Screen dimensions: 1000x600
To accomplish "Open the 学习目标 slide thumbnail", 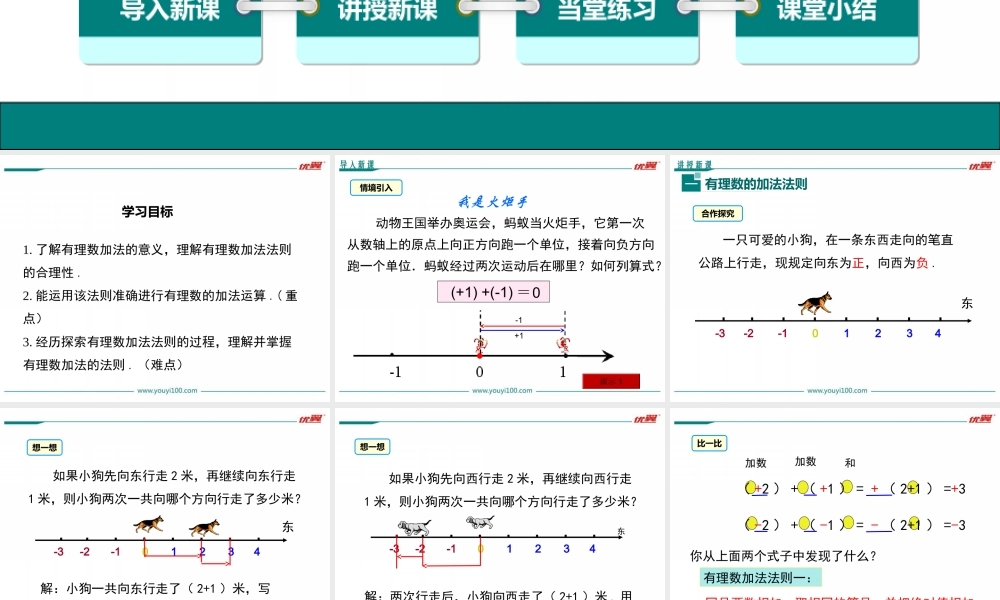I will point(165,280).
